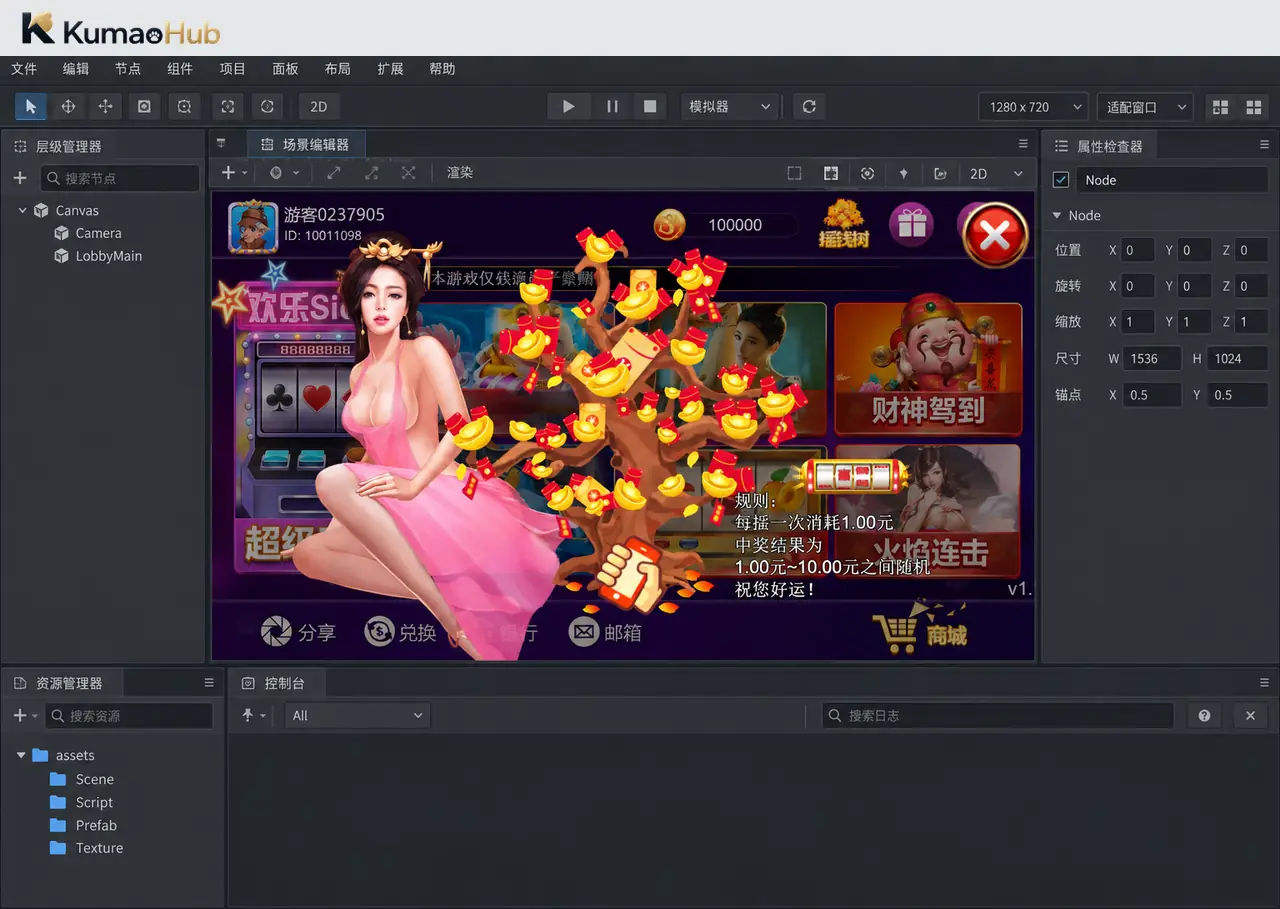
Task: Click the console help question icon
Action: coord(1204,715)
